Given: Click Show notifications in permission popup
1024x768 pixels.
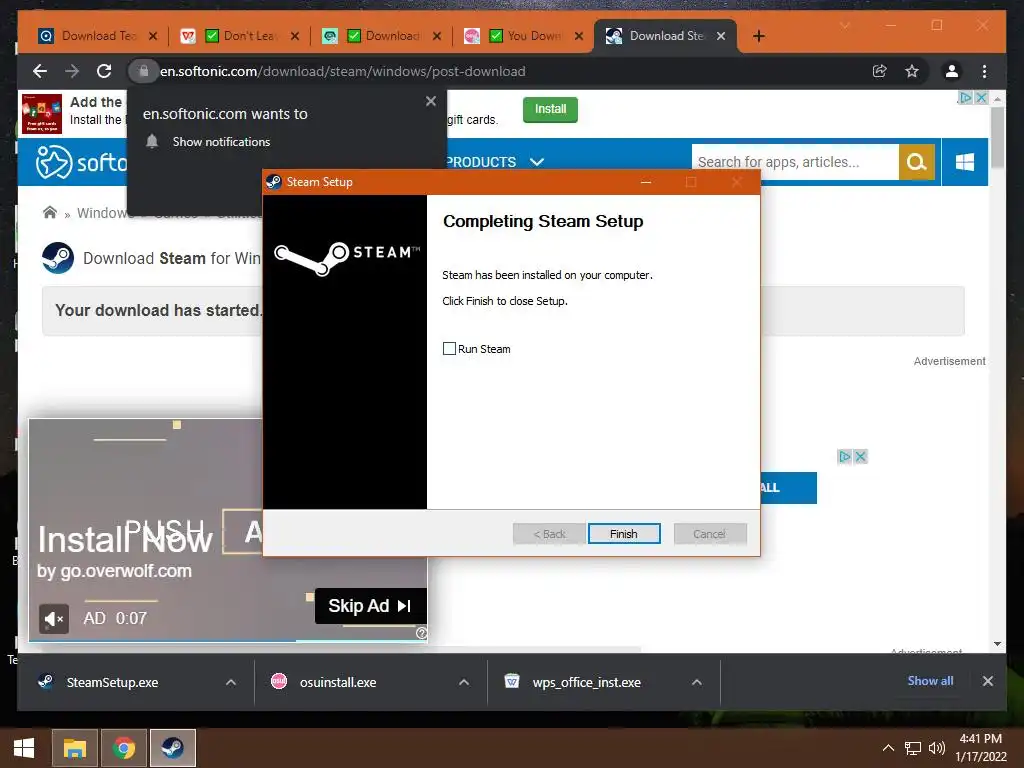Looking at the screenshot, I should 221,142.
